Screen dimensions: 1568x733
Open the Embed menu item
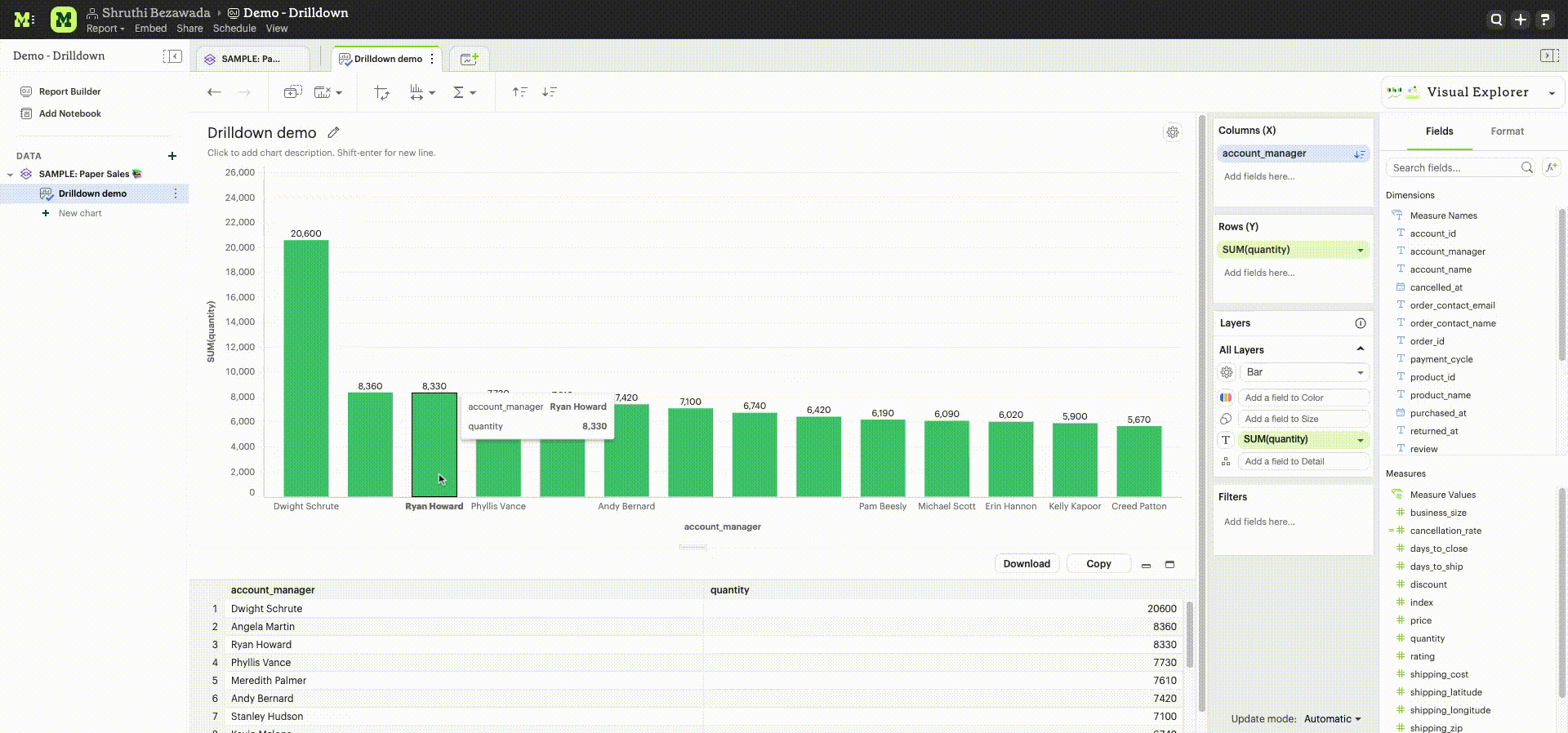(150, 29)
